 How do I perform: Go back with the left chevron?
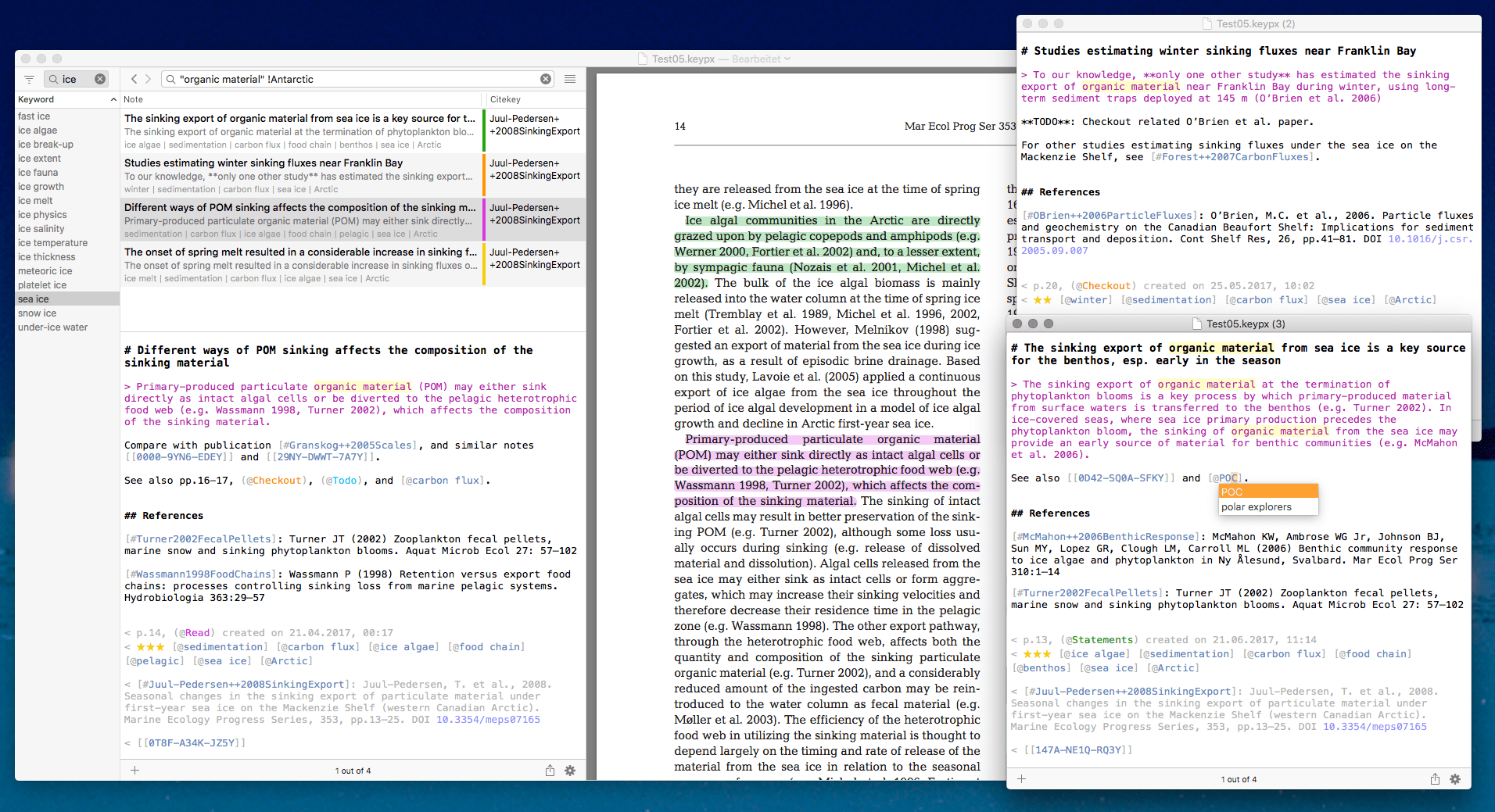click(x=134, y=79)
